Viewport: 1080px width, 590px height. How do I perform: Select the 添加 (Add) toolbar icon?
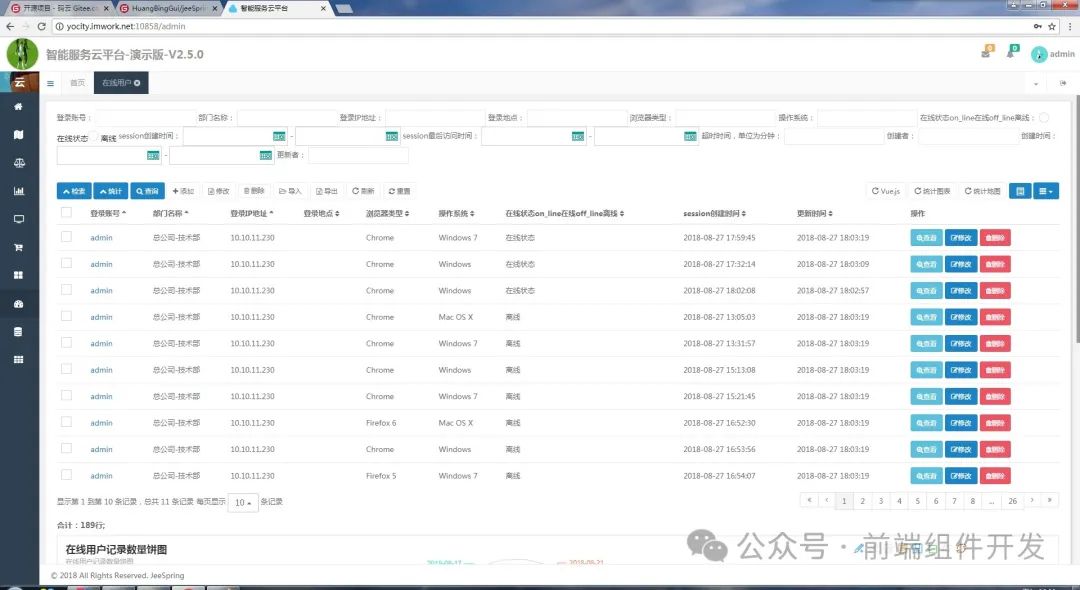(x=181, y=190)
